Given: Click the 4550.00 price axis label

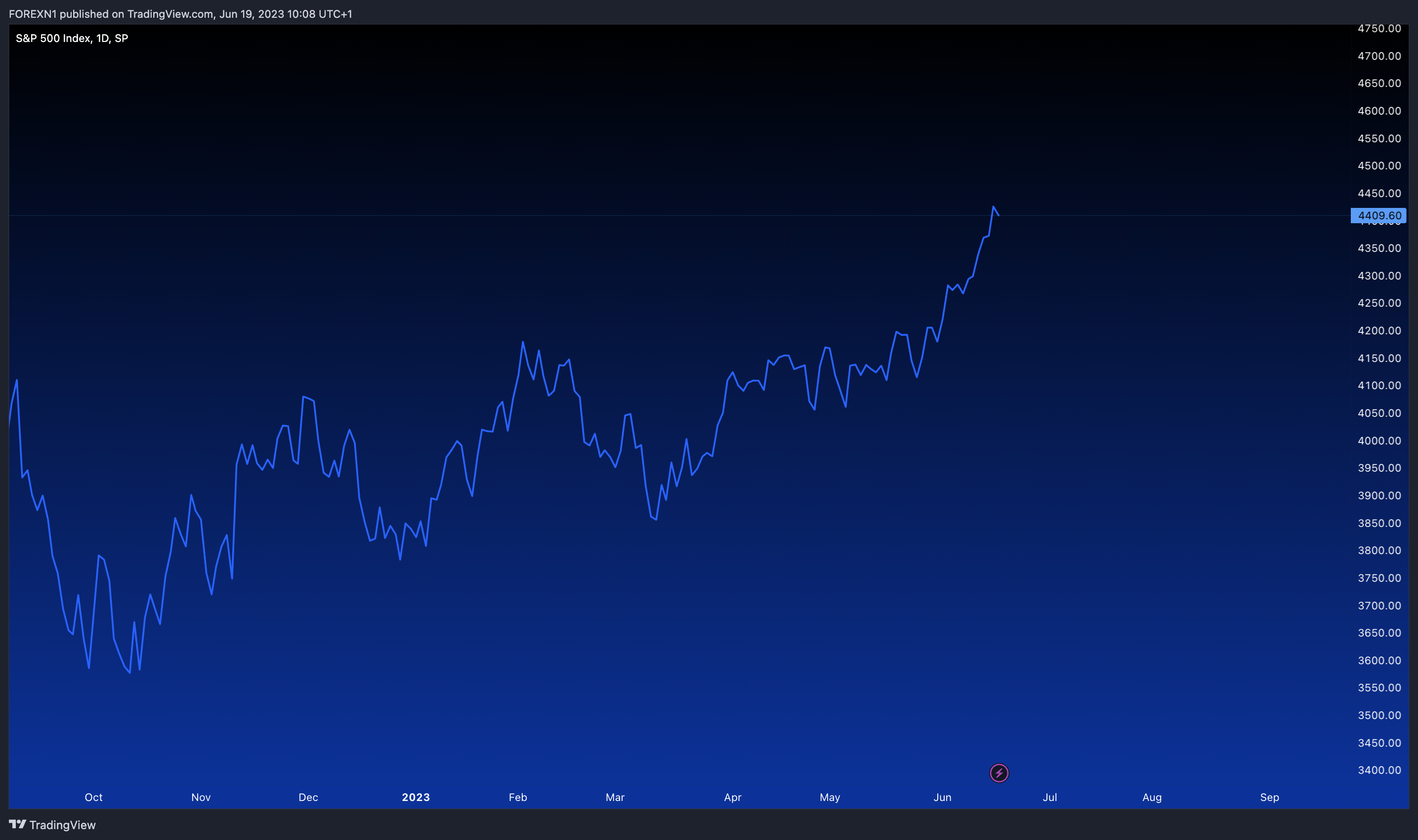Looking at the screenshot, I should pos(1379,139).
